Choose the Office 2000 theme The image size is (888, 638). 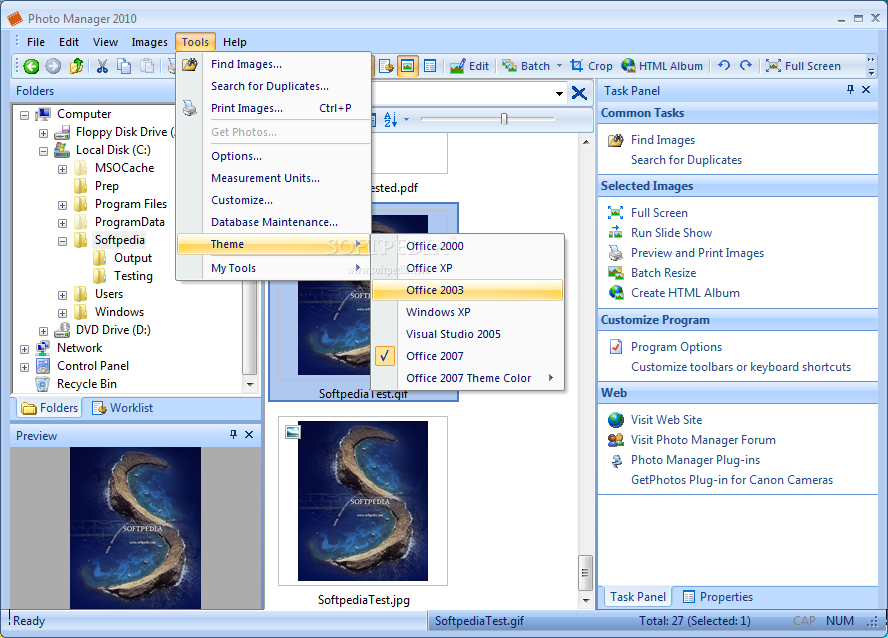468,246
